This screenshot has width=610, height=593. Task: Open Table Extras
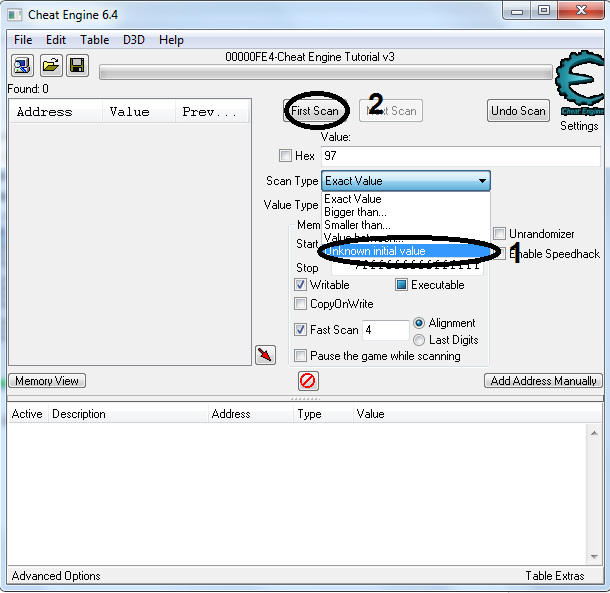point(555,576)
